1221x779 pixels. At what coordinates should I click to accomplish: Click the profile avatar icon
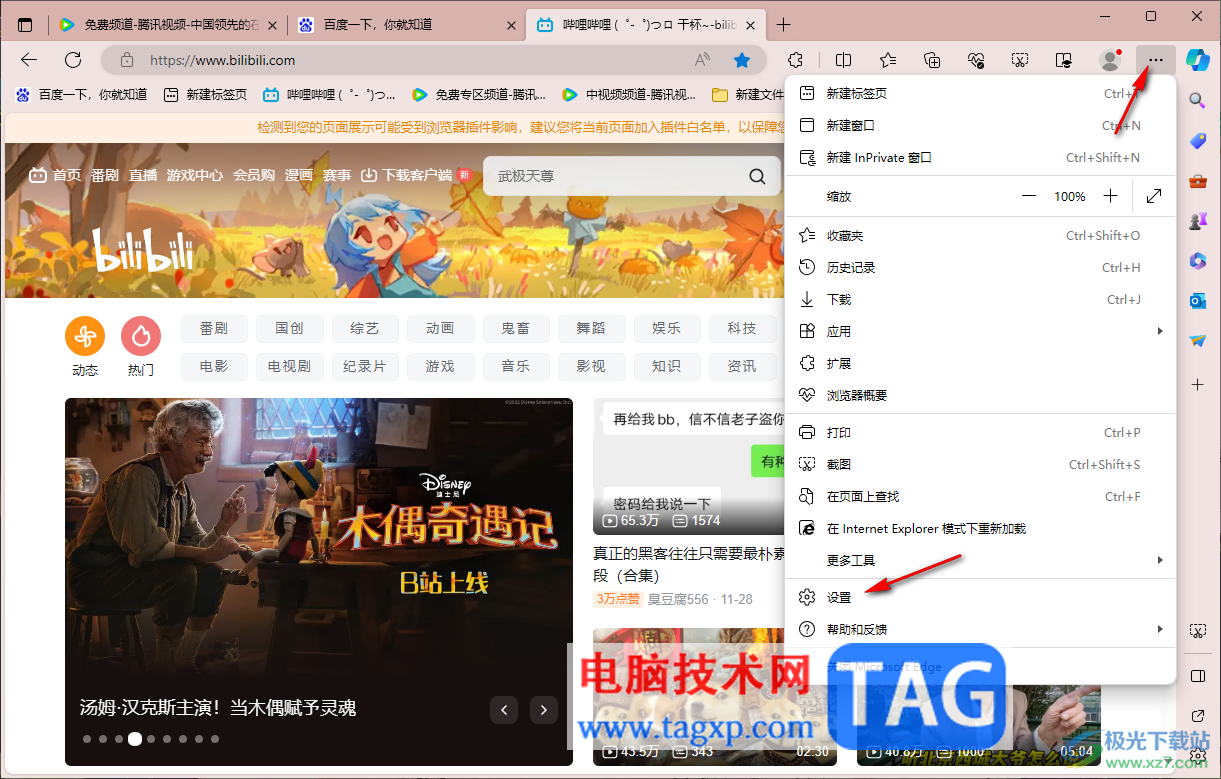pos(1110,60)
